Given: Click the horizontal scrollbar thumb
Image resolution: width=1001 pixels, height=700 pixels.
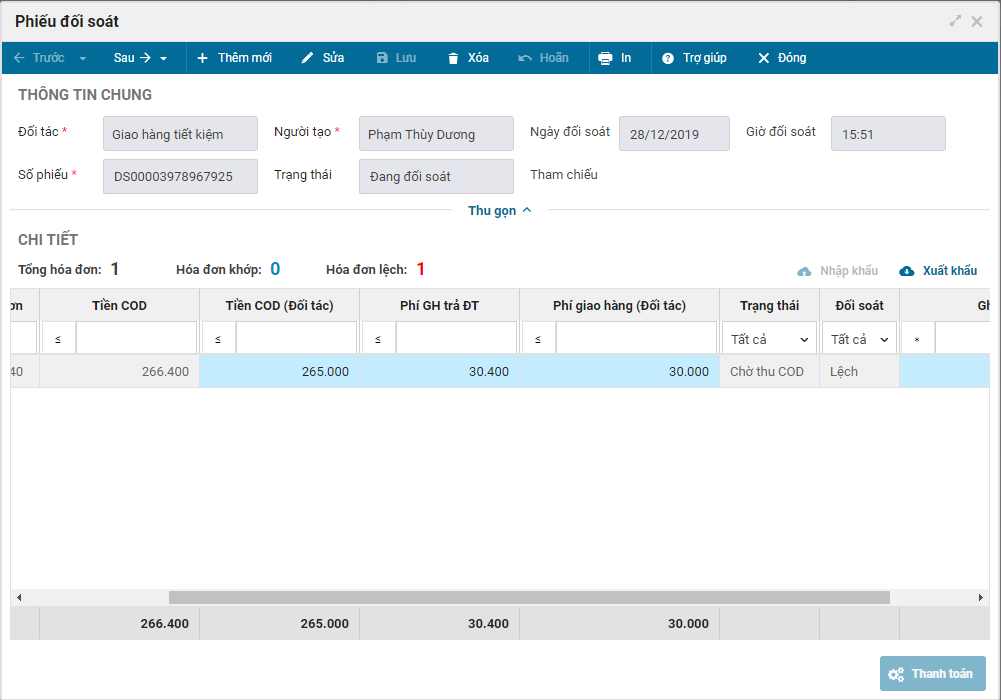Looking at the screenshot, I should pos(529,597).
